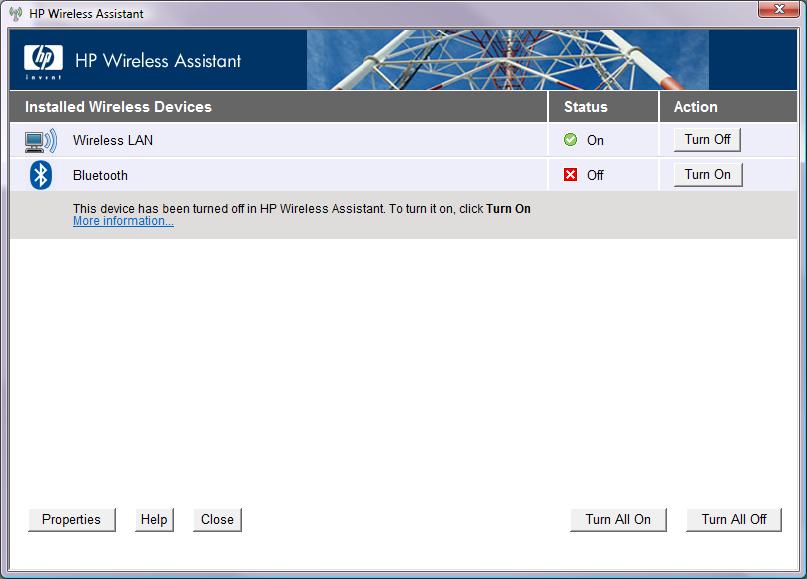Click the red Off status icon
The image size is (807, 579).
point(570,175)
